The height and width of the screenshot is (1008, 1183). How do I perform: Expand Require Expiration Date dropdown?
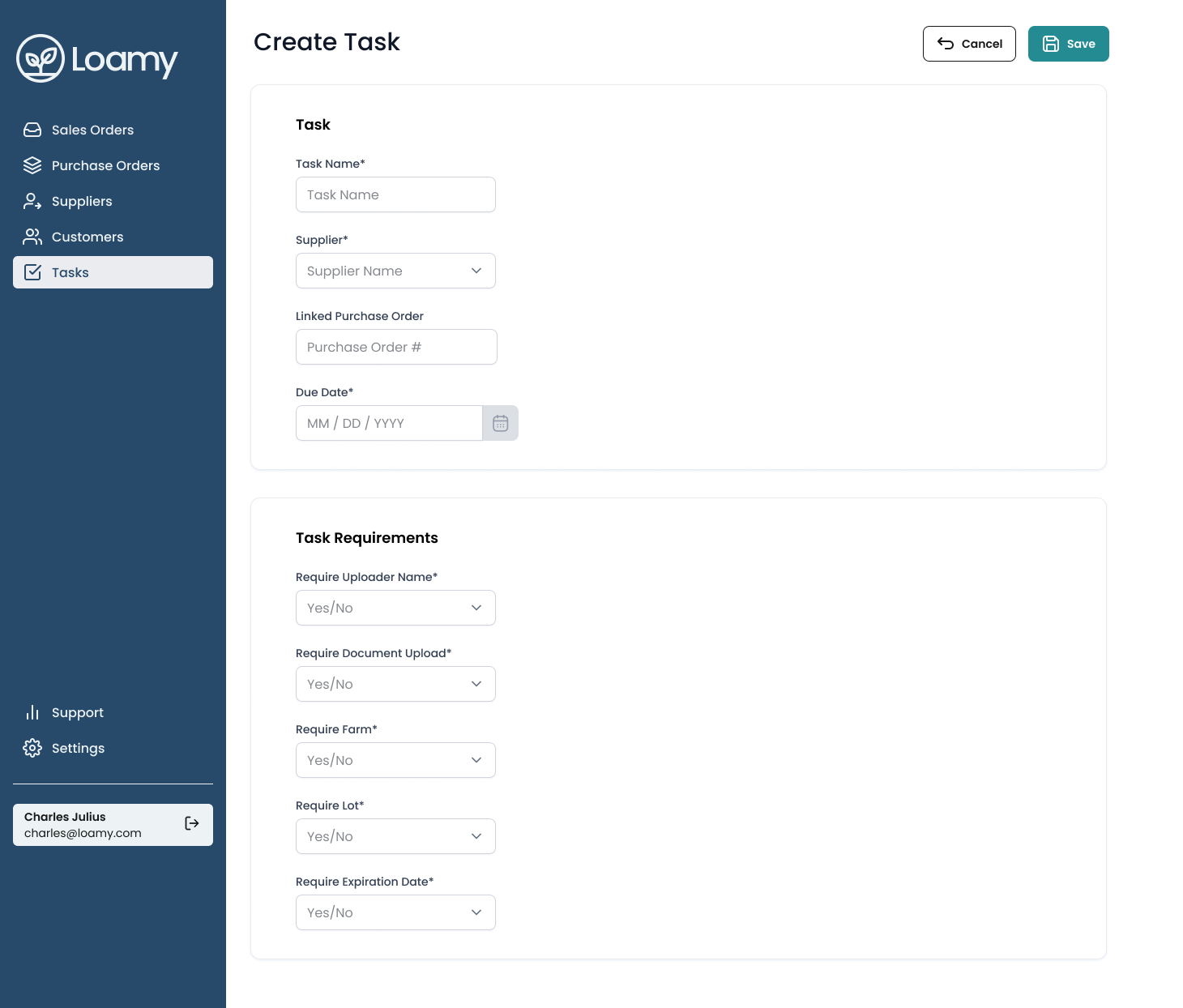point(395,912)
